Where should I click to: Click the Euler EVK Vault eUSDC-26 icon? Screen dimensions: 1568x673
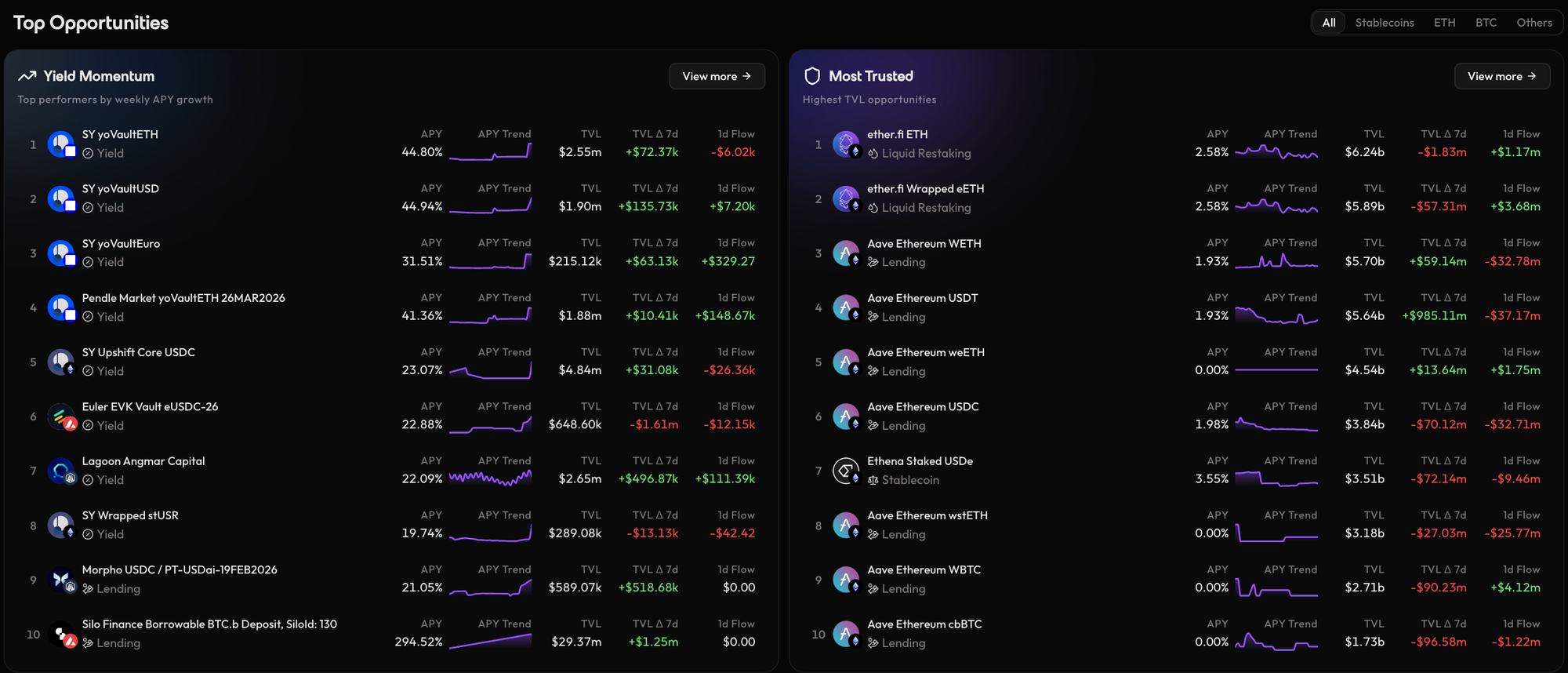pos(61,417)
